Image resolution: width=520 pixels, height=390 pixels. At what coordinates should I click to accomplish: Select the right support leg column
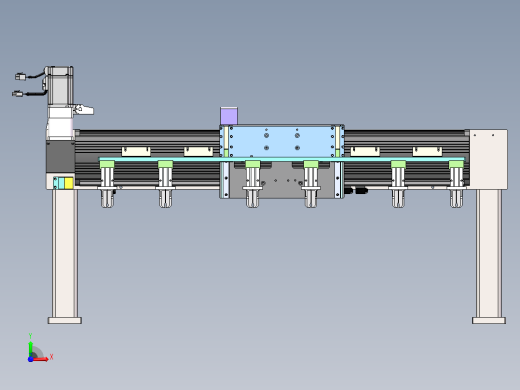[489, 253]
